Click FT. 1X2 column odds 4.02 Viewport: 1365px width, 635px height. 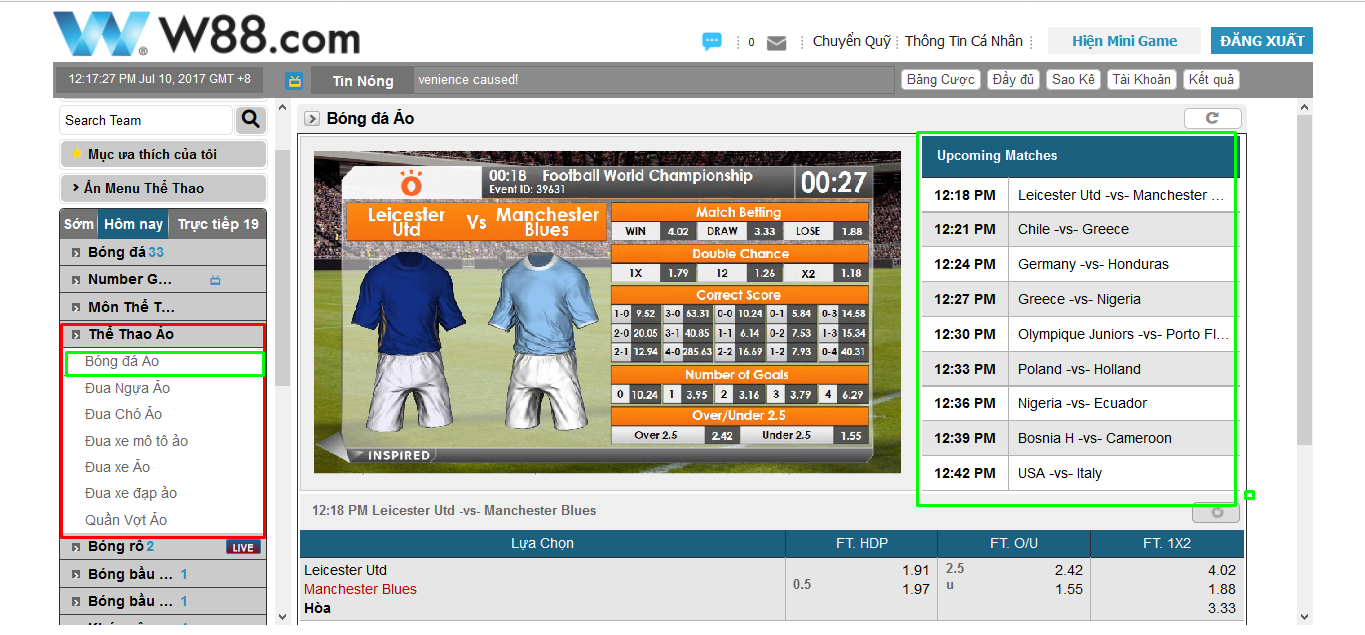pyautogui.click(x=1221, y=570)
